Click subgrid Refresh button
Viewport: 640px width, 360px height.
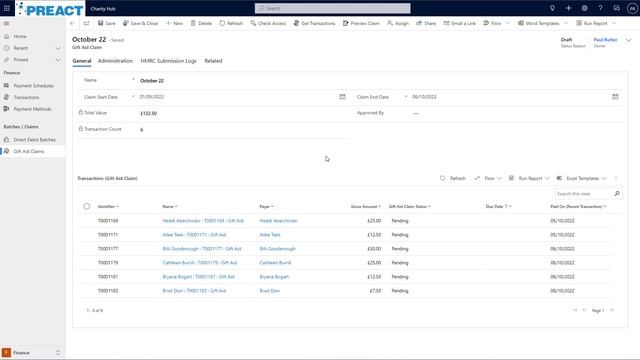[453, 178]
